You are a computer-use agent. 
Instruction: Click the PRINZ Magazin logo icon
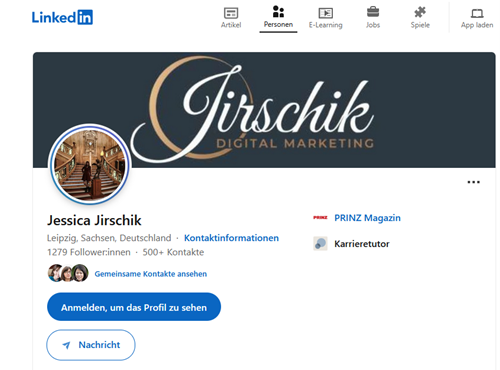(x=320, y=218)
